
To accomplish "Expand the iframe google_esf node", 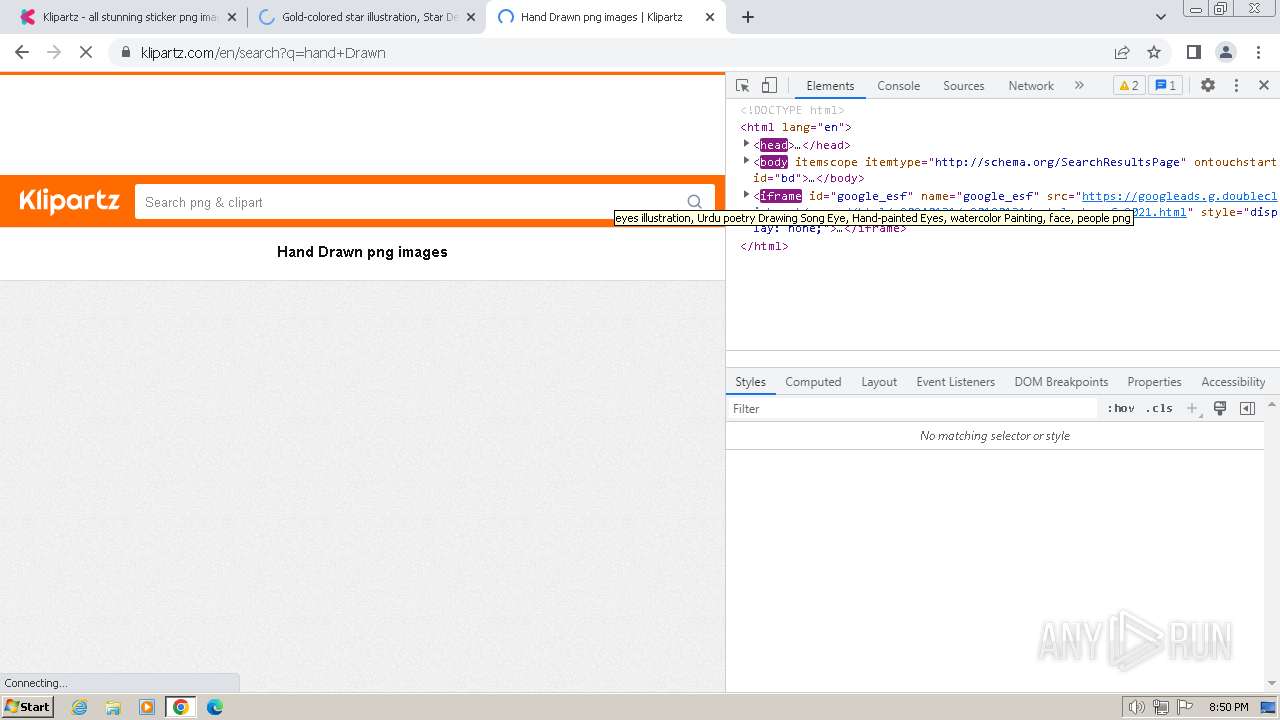I will click(x=746, y=195).
